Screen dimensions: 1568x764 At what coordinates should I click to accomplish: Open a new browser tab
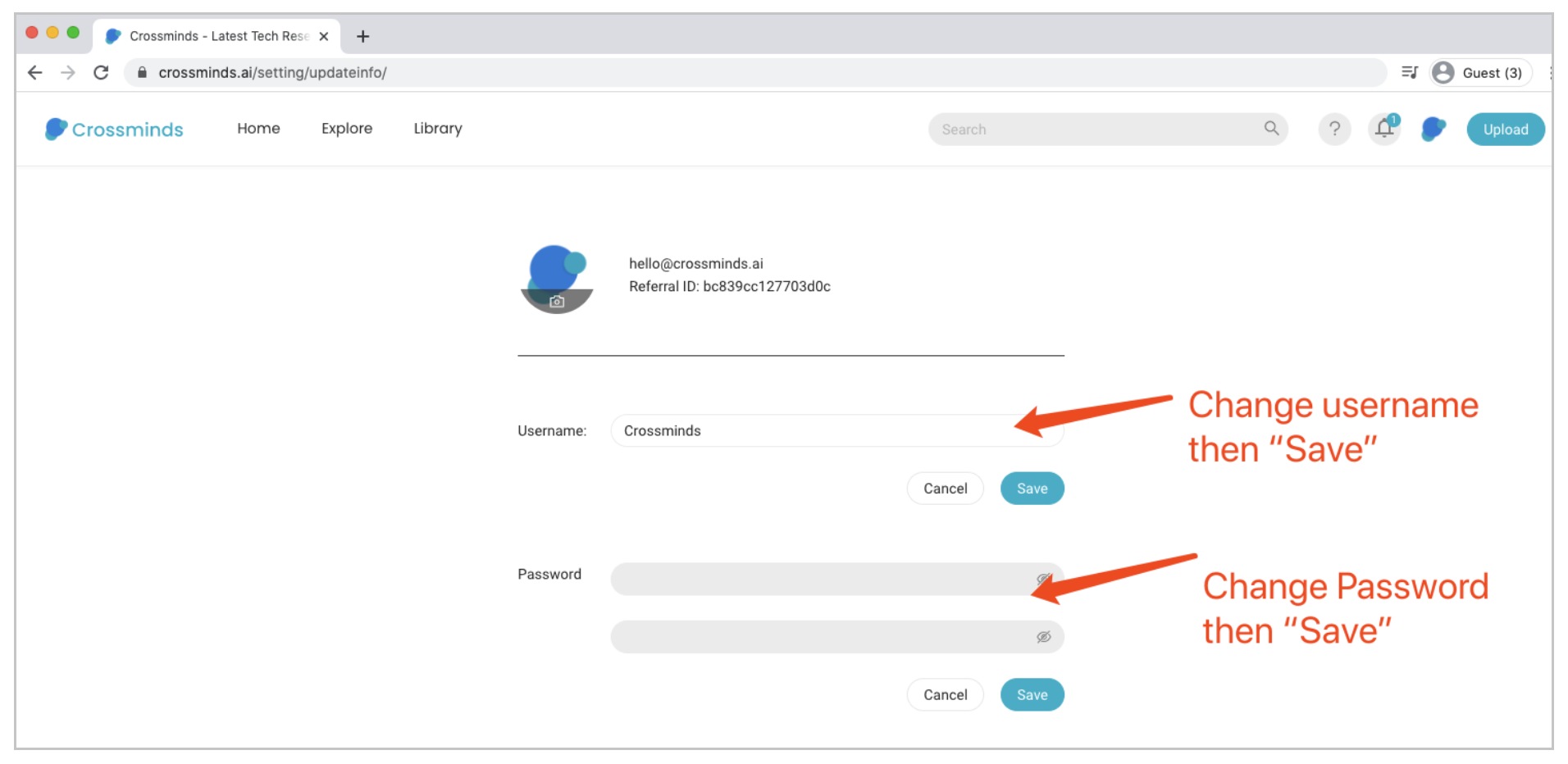pos(363,36)
